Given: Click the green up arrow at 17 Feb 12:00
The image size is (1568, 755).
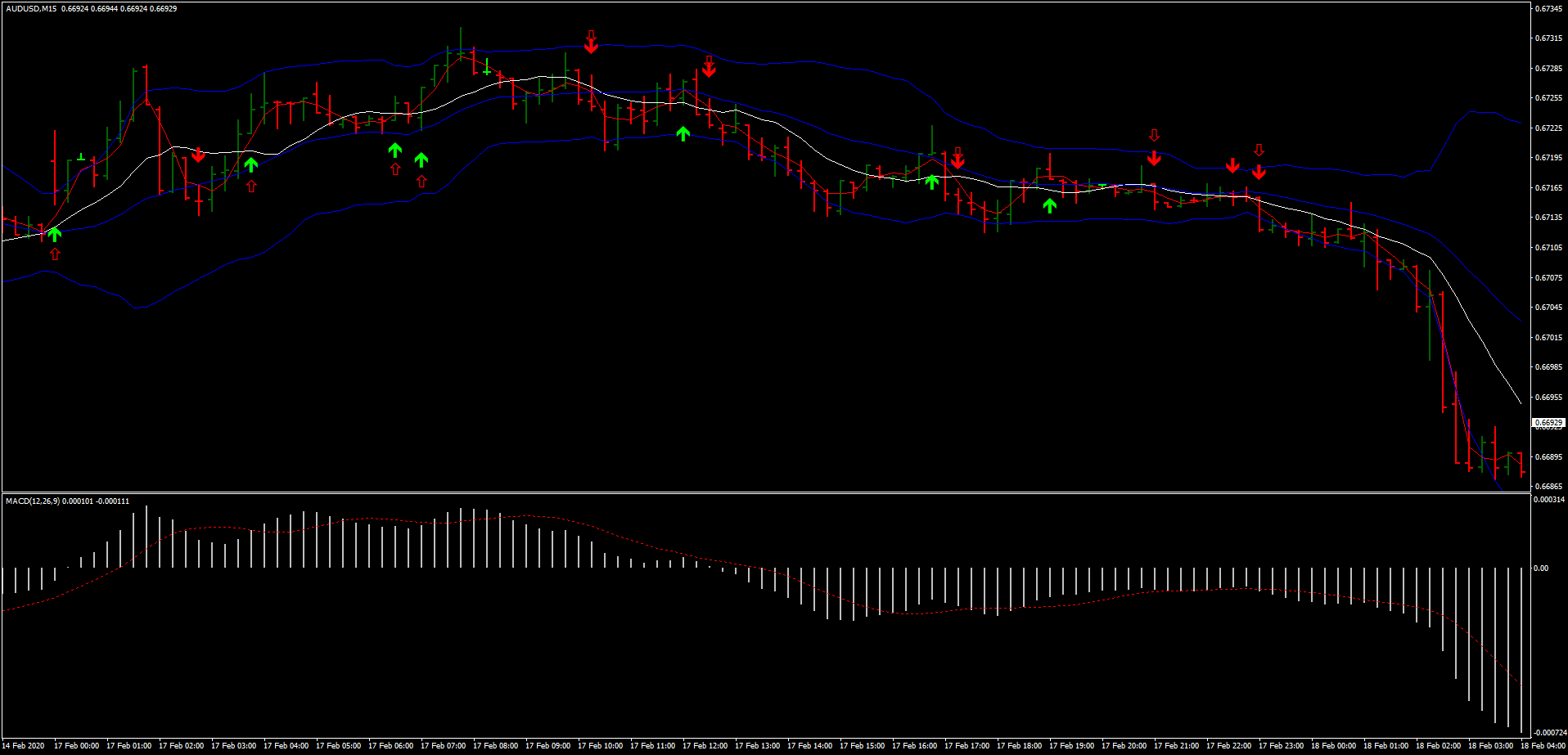Looking at the screenshot, I should tap(683, 133).
